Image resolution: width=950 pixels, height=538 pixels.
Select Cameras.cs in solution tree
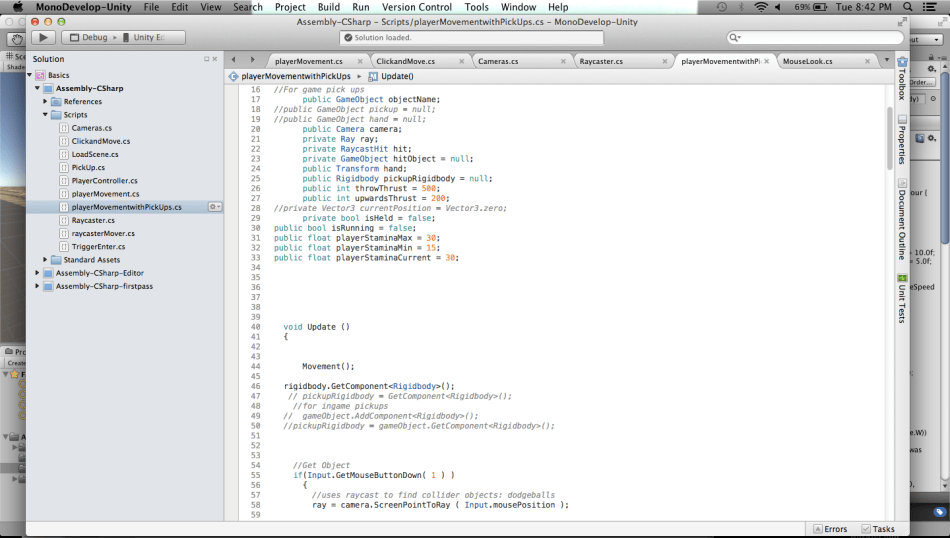tap(91, 128)
